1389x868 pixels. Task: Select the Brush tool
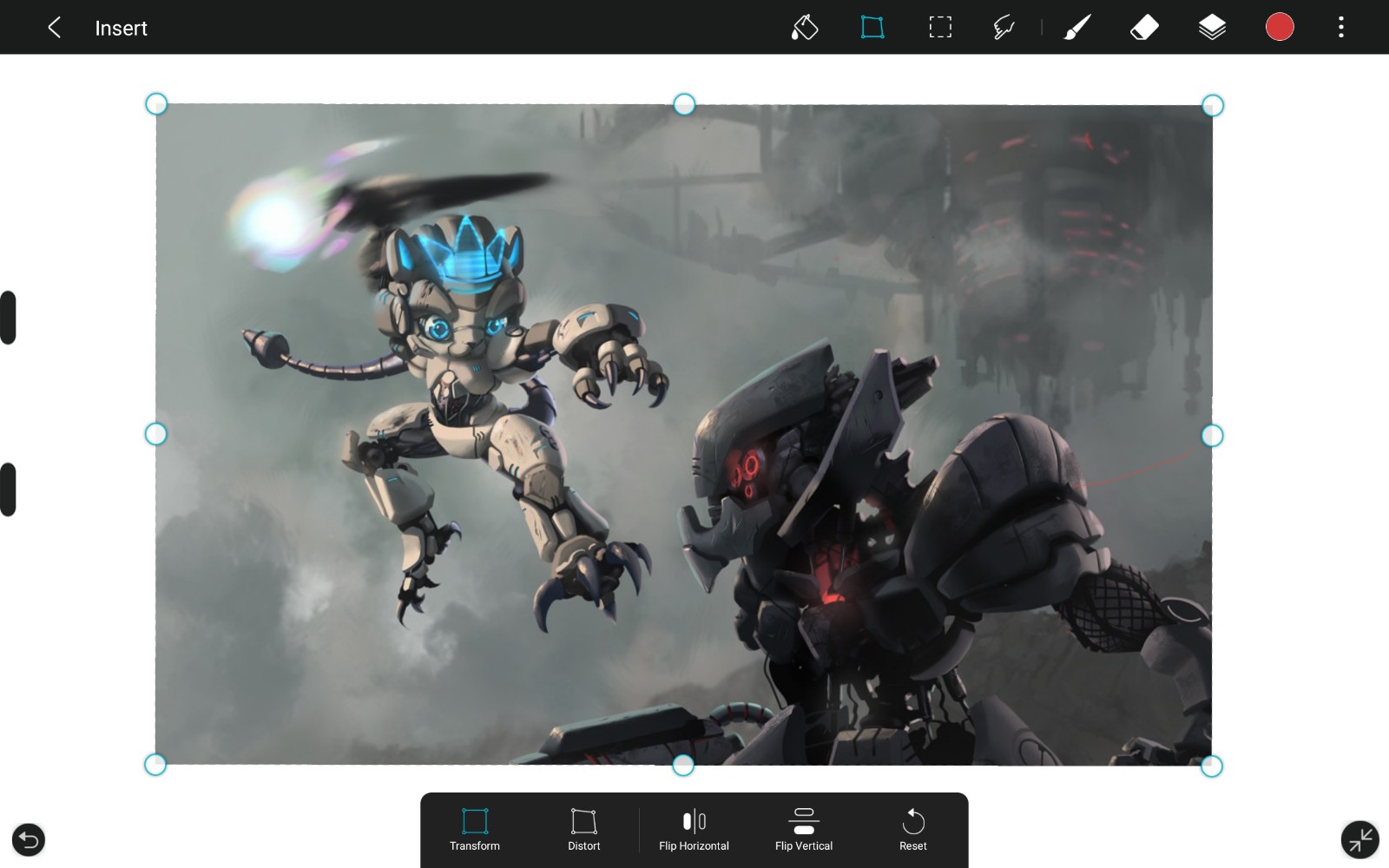1076,28
